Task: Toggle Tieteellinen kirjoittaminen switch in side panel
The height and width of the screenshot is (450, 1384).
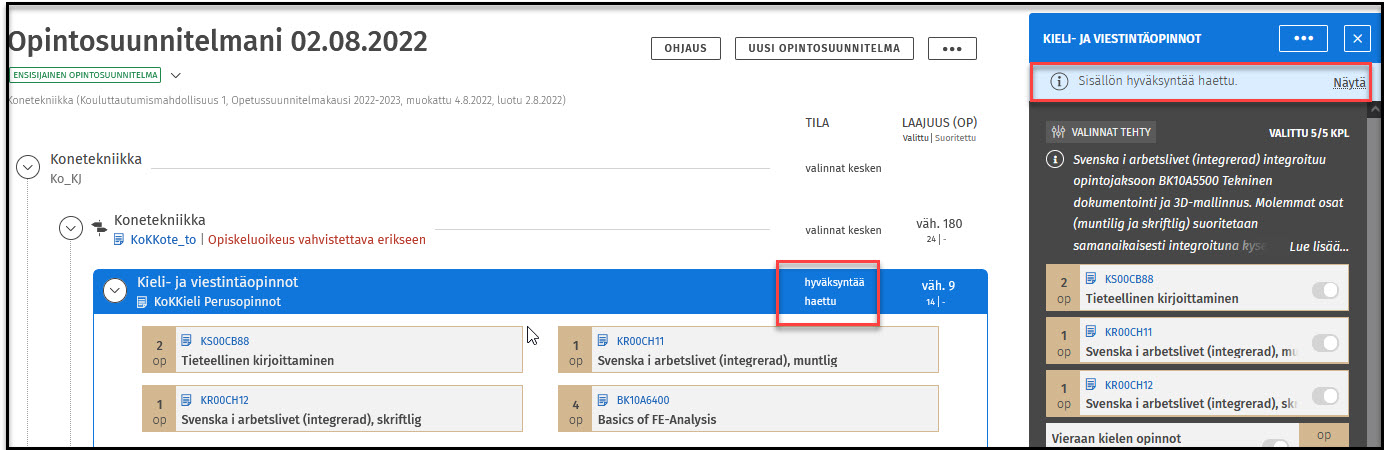Action: [1325, 290]
